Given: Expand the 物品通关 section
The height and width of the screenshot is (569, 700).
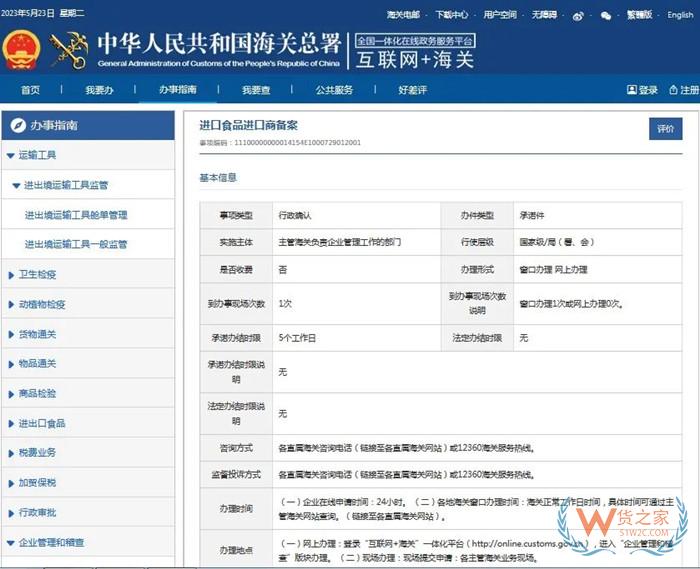Looking at the screenshot, I should [11, 364].
